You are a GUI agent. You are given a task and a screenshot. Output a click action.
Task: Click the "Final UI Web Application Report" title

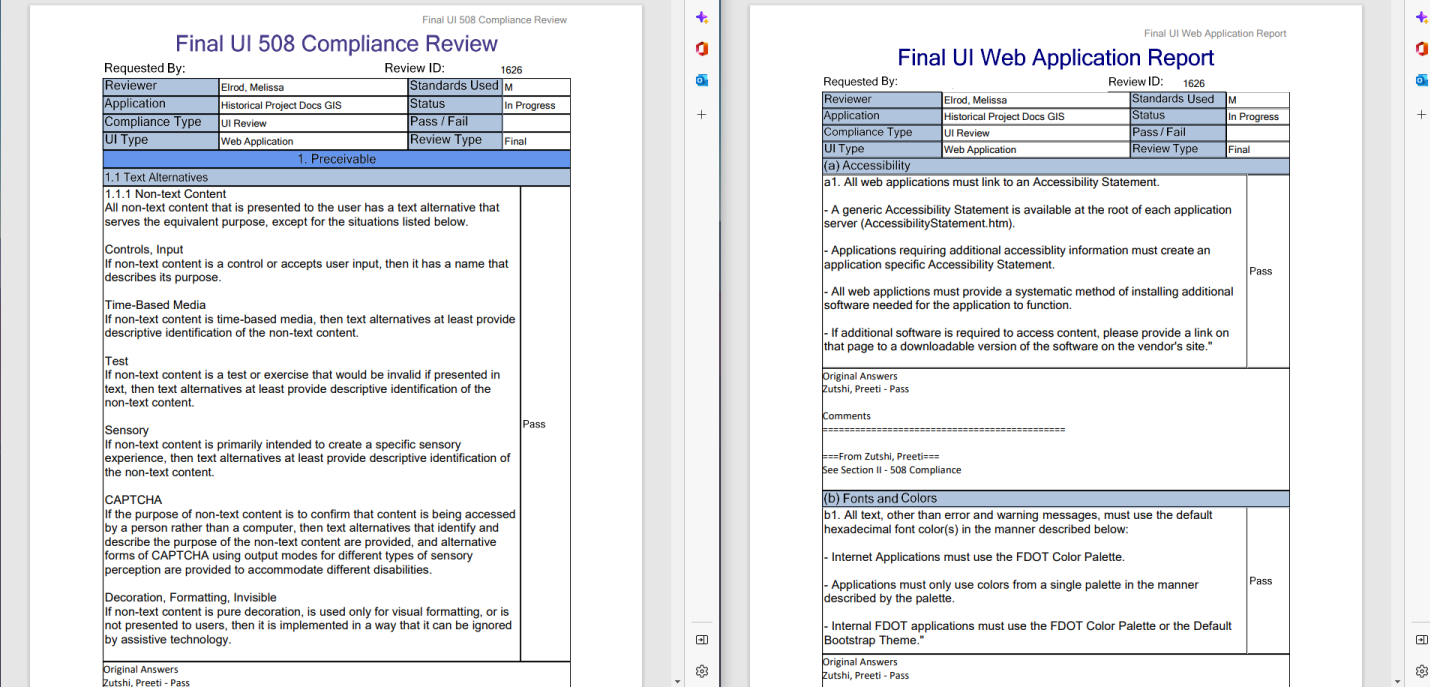(1055, 58)
